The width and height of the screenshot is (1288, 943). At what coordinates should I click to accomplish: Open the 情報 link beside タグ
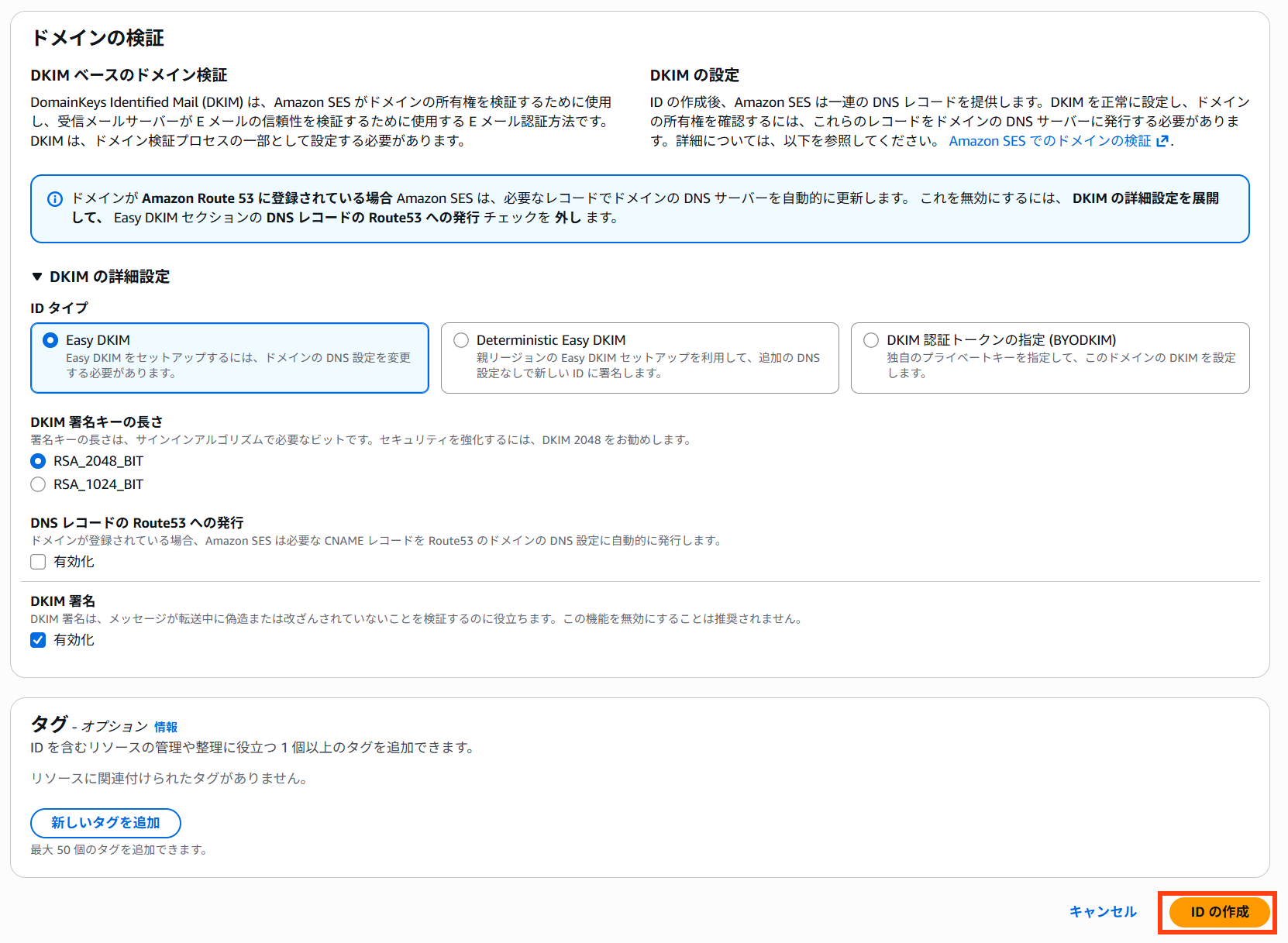(166, 727)
